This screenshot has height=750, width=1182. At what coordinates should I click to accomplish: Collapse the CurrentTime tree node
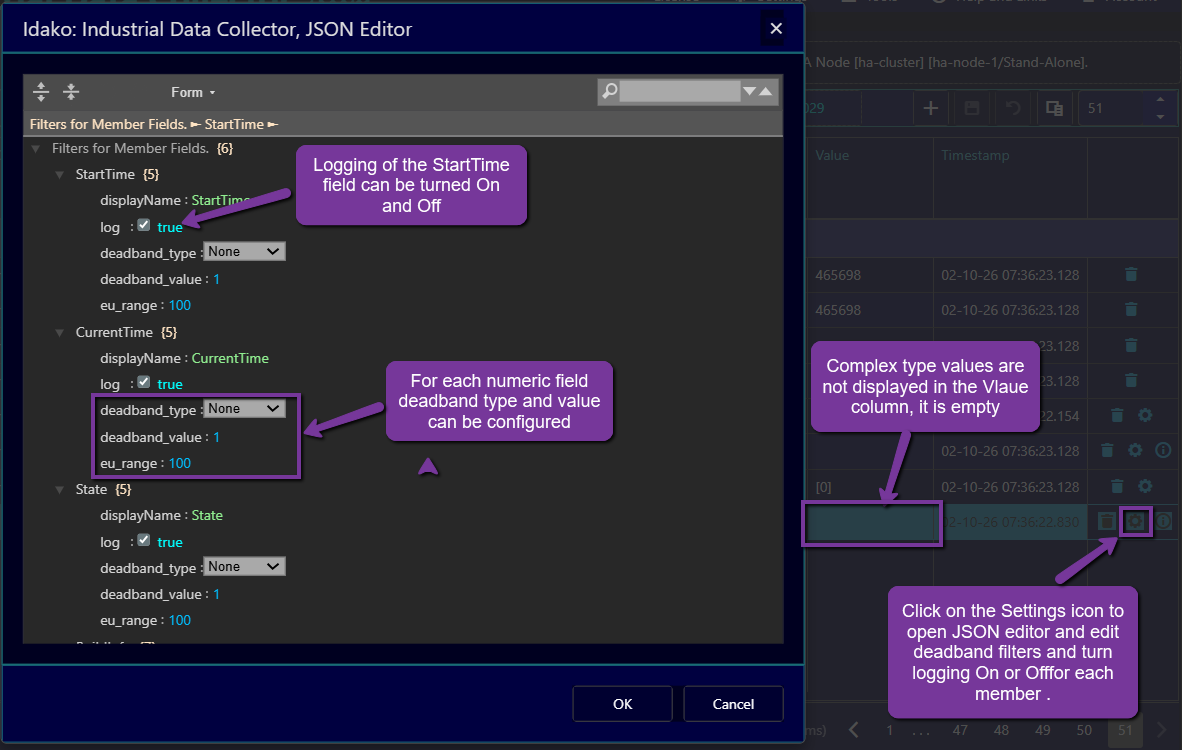tap(60, 332)
